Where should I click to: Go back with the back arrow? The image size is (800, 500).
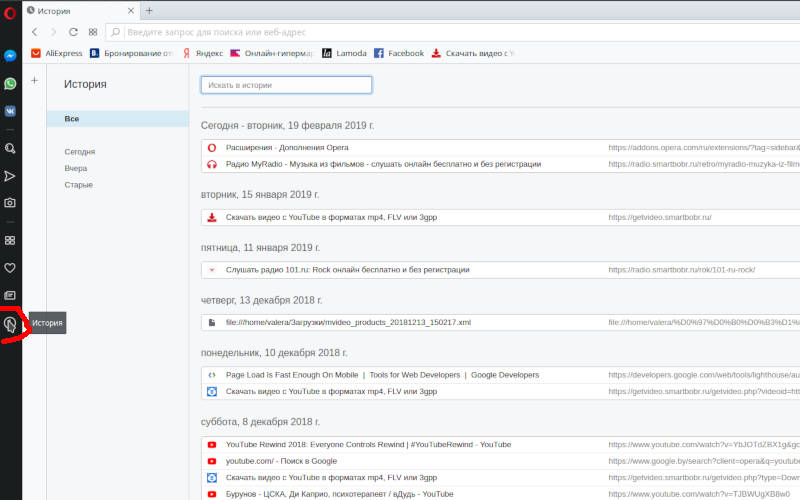34,32
